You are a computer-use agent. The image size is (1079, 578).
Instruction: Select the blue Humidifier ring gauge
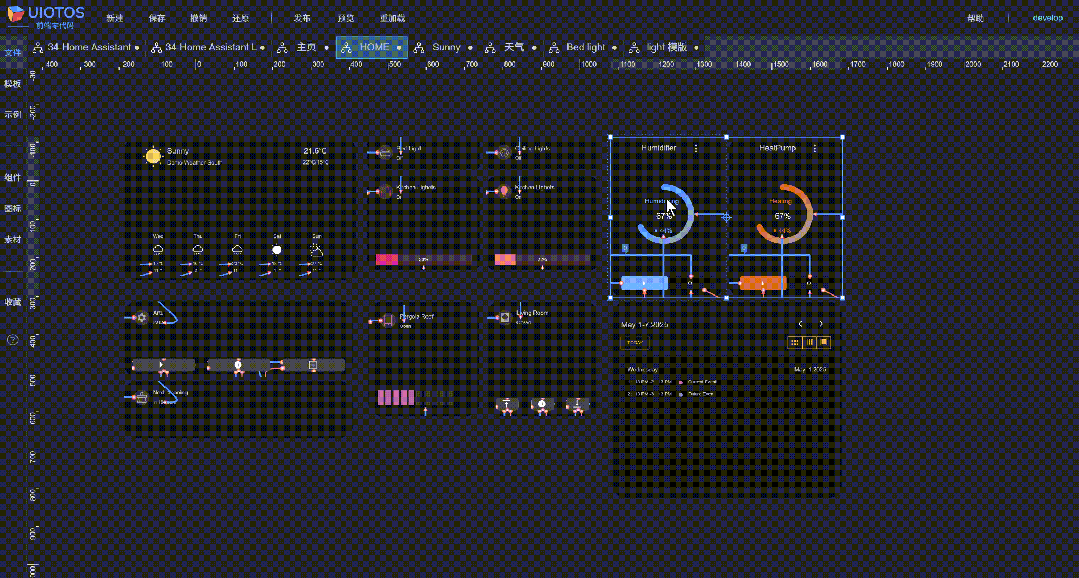[x=665, y=214]
